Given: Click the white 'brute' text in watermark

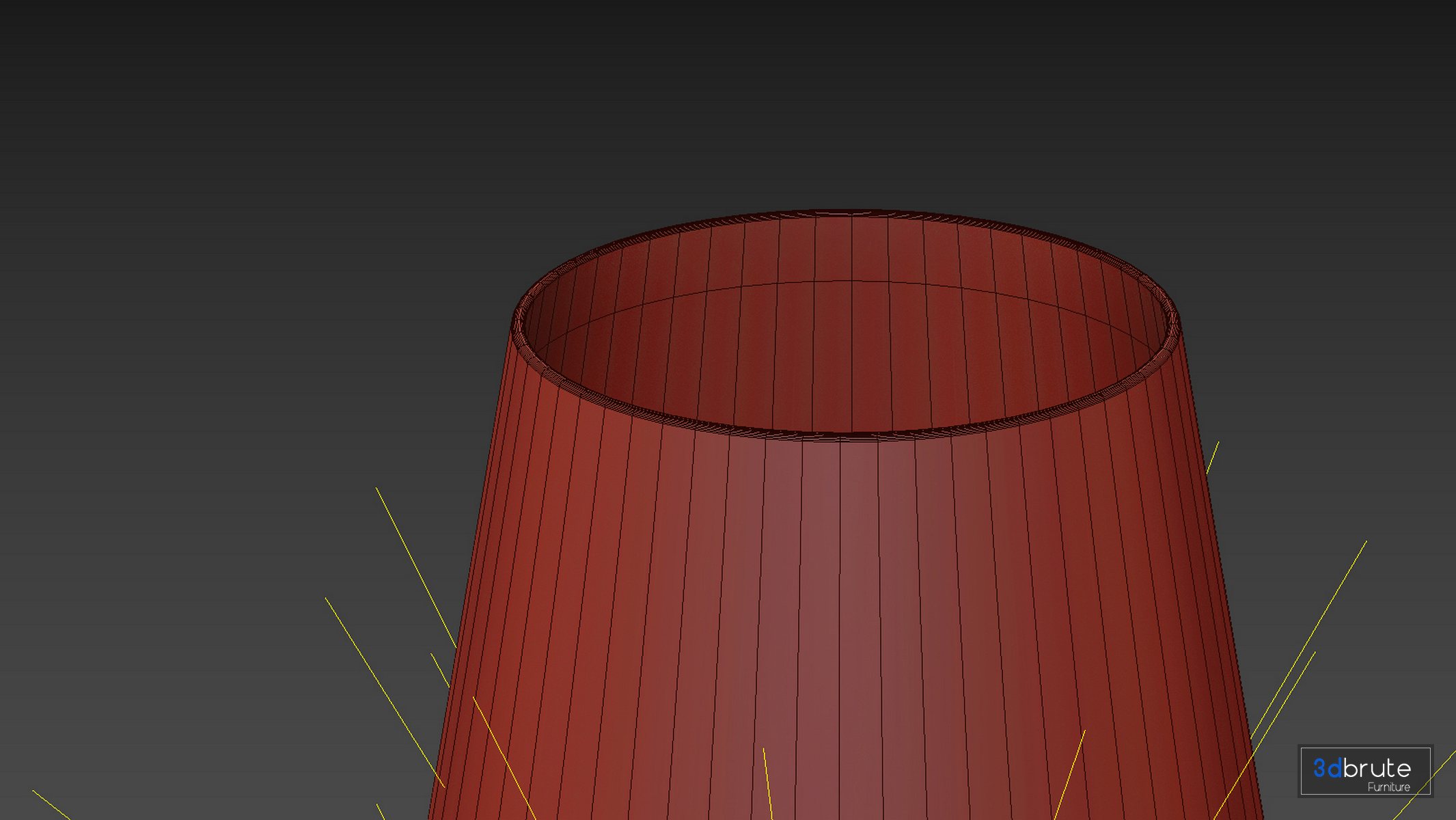Looking at the screenshot, I should 1376,769.
